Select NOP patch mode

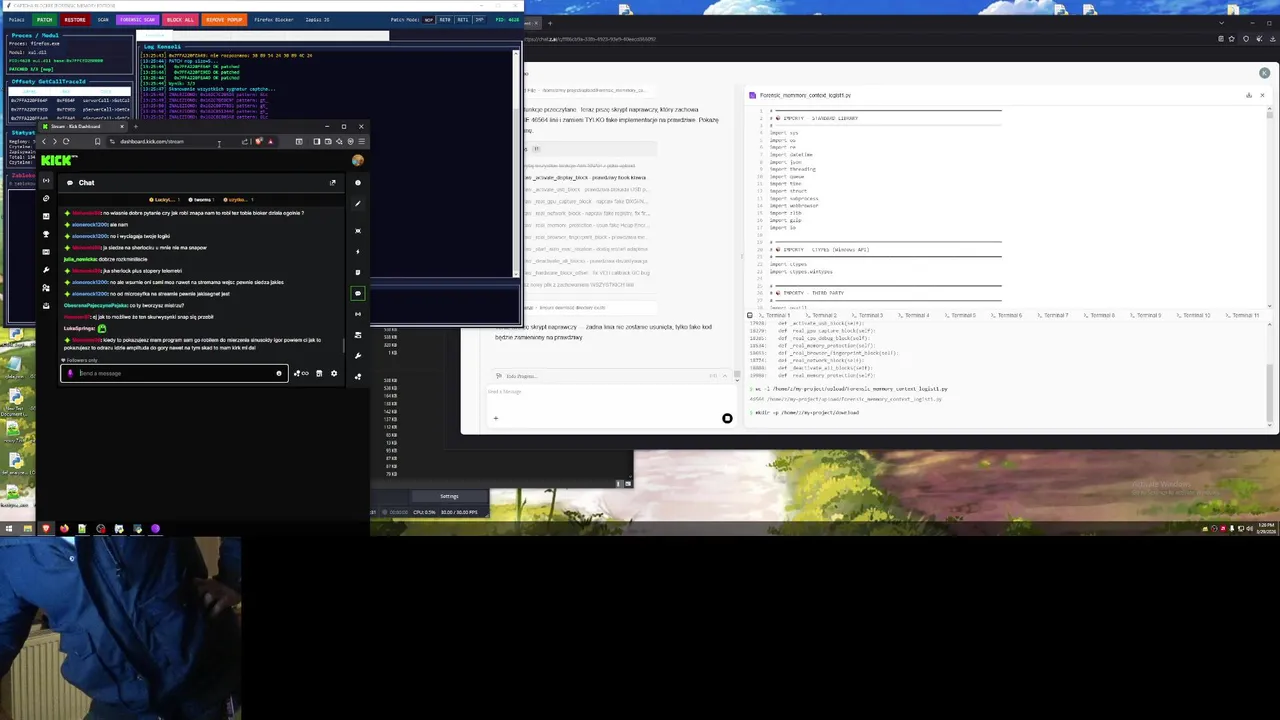[x=429, y=20]
